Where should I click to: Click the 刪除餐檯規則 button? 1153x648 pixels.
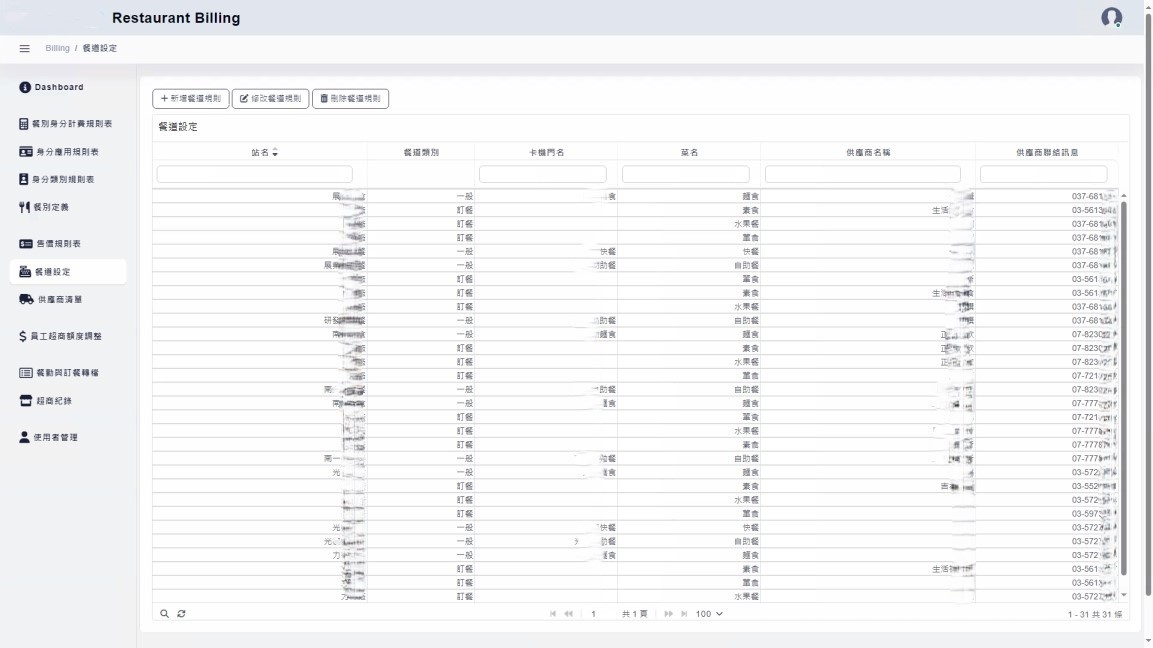pyautogui.click(x=350, y=99)
